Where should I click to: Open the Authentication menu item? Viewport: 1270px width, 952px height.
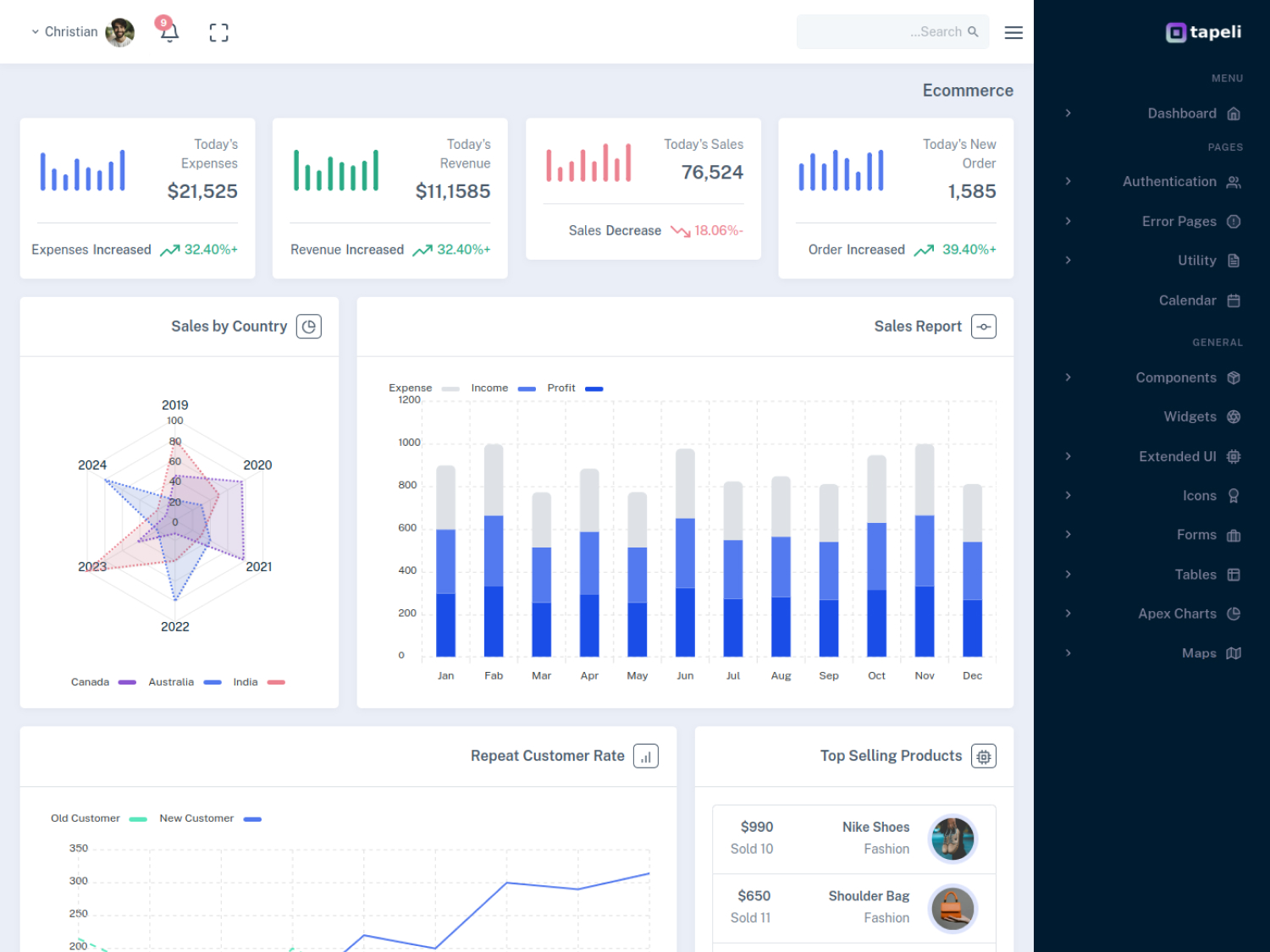pos(1152,181)
